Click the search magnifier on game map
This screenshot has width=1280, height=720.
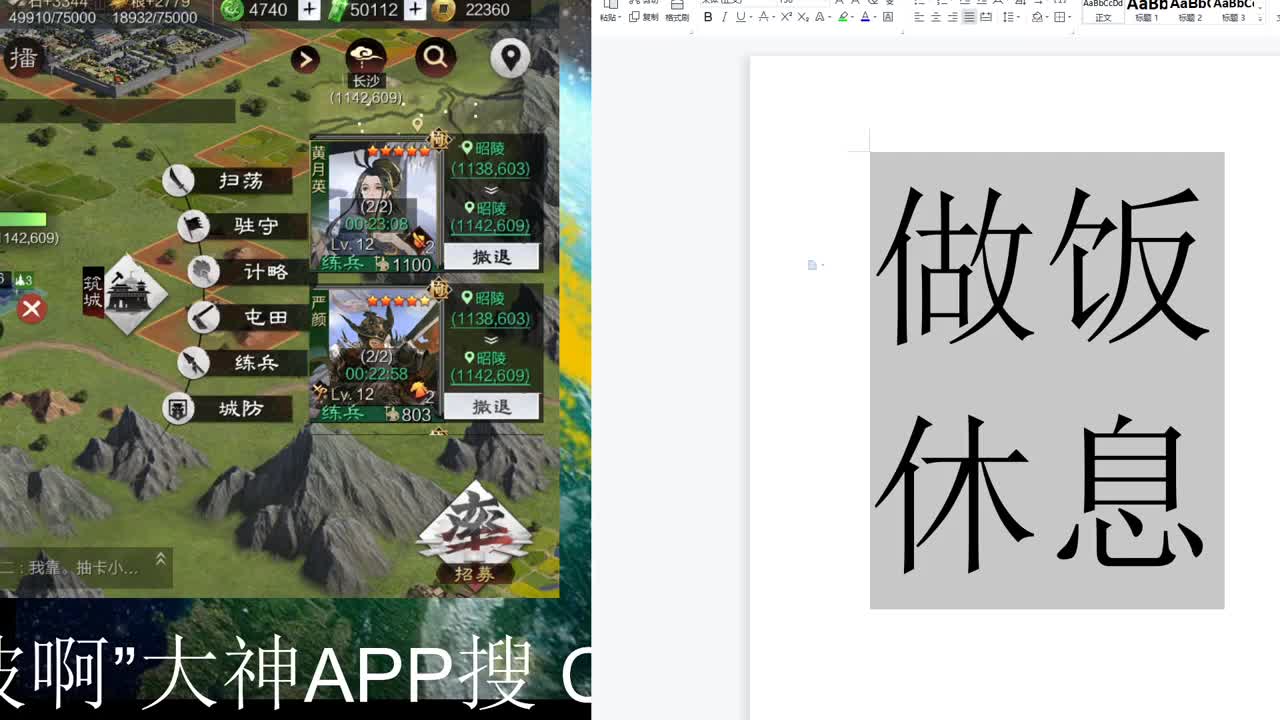[435, 58]
